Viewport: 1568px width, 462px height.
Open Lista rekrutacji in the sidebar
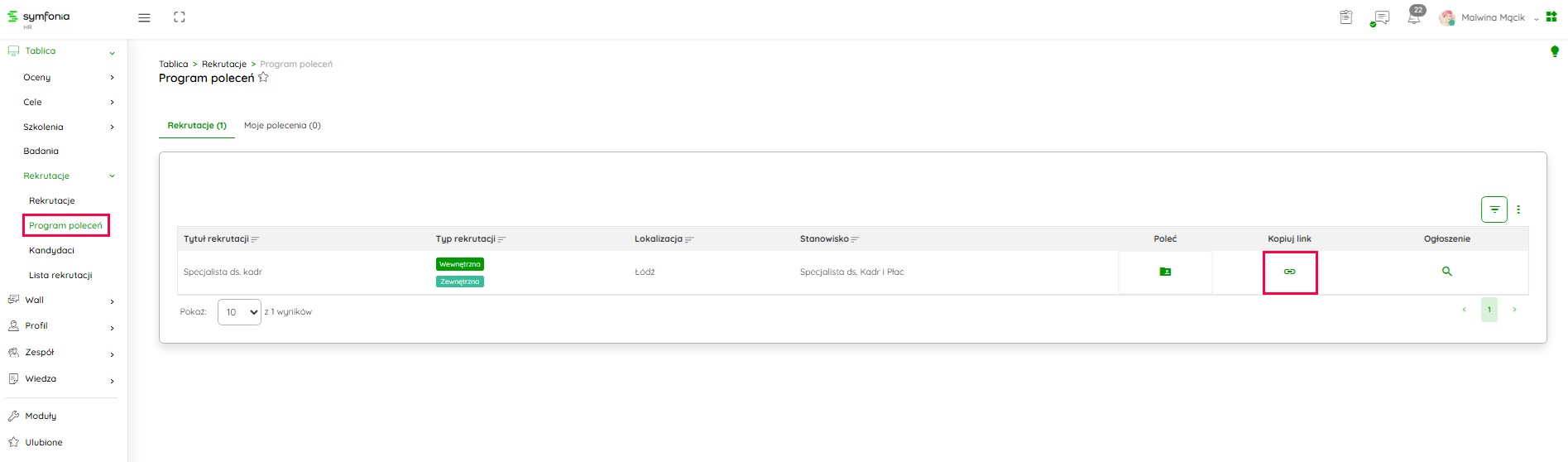pyautogui.click(x=60, y=275)
